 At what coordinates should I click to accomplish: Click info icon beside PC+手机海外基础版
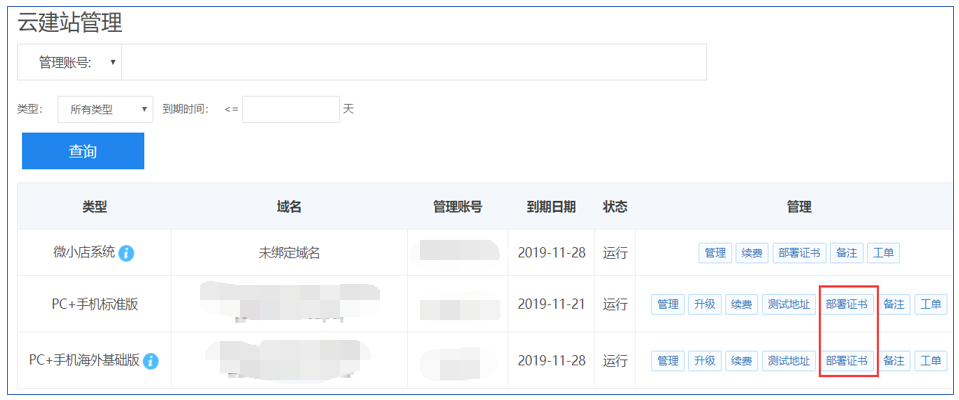[x=152, y=361]
